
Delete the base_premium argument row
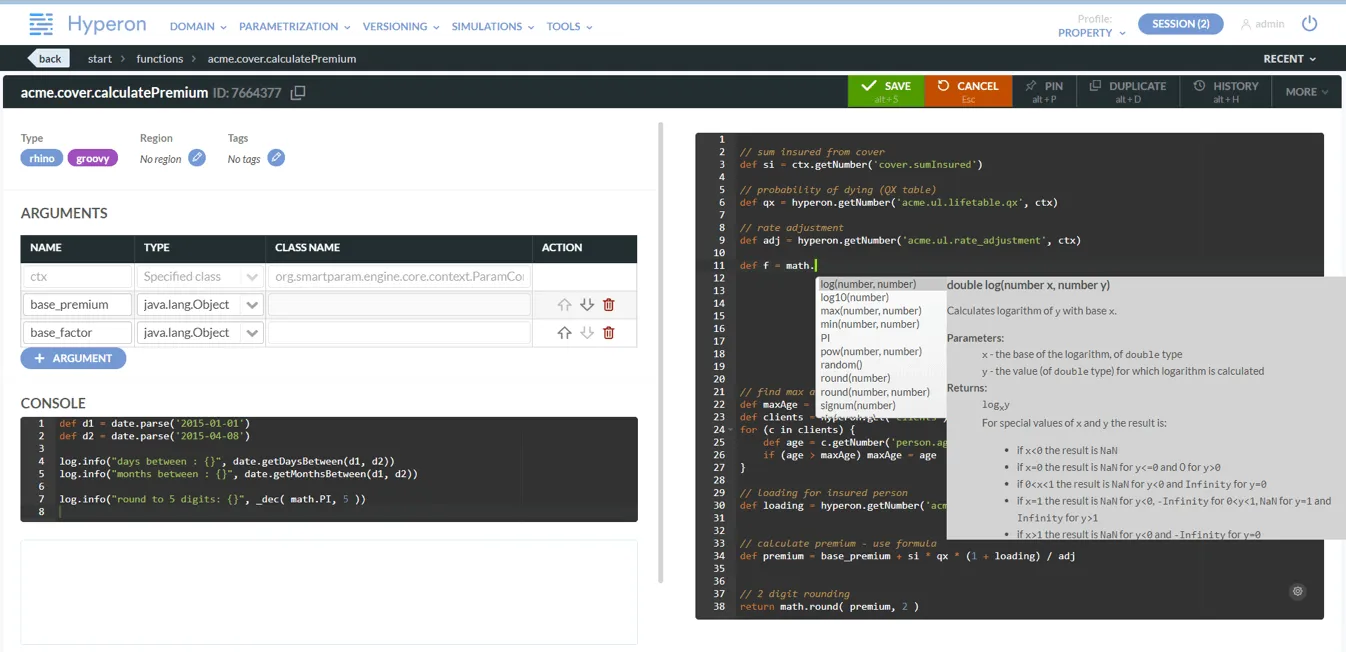(x=609, y=305)
